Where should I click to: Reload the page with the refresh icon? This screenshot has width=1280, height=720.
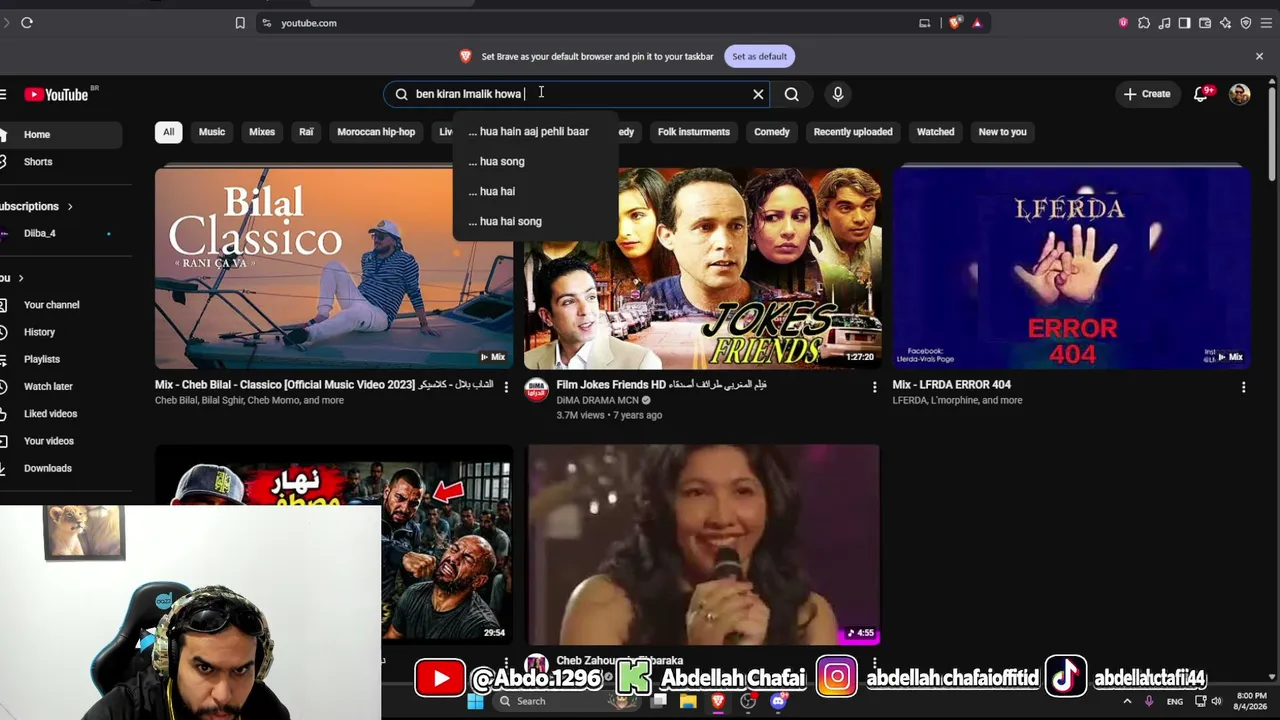click(x=27, y=23)
